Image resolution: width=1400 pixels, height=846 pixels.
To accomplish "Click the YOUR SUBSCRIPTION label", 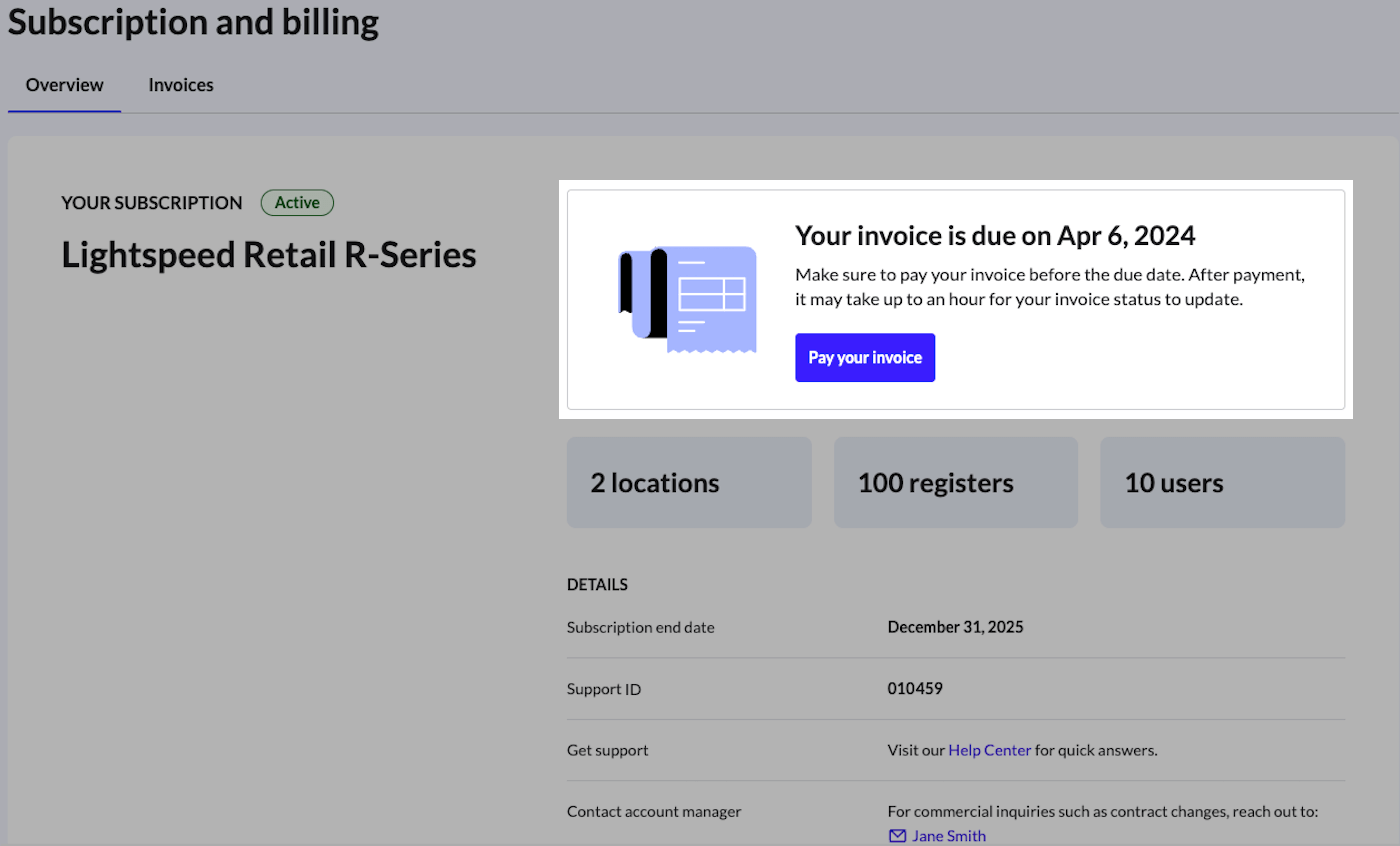I will pos(152,203).
